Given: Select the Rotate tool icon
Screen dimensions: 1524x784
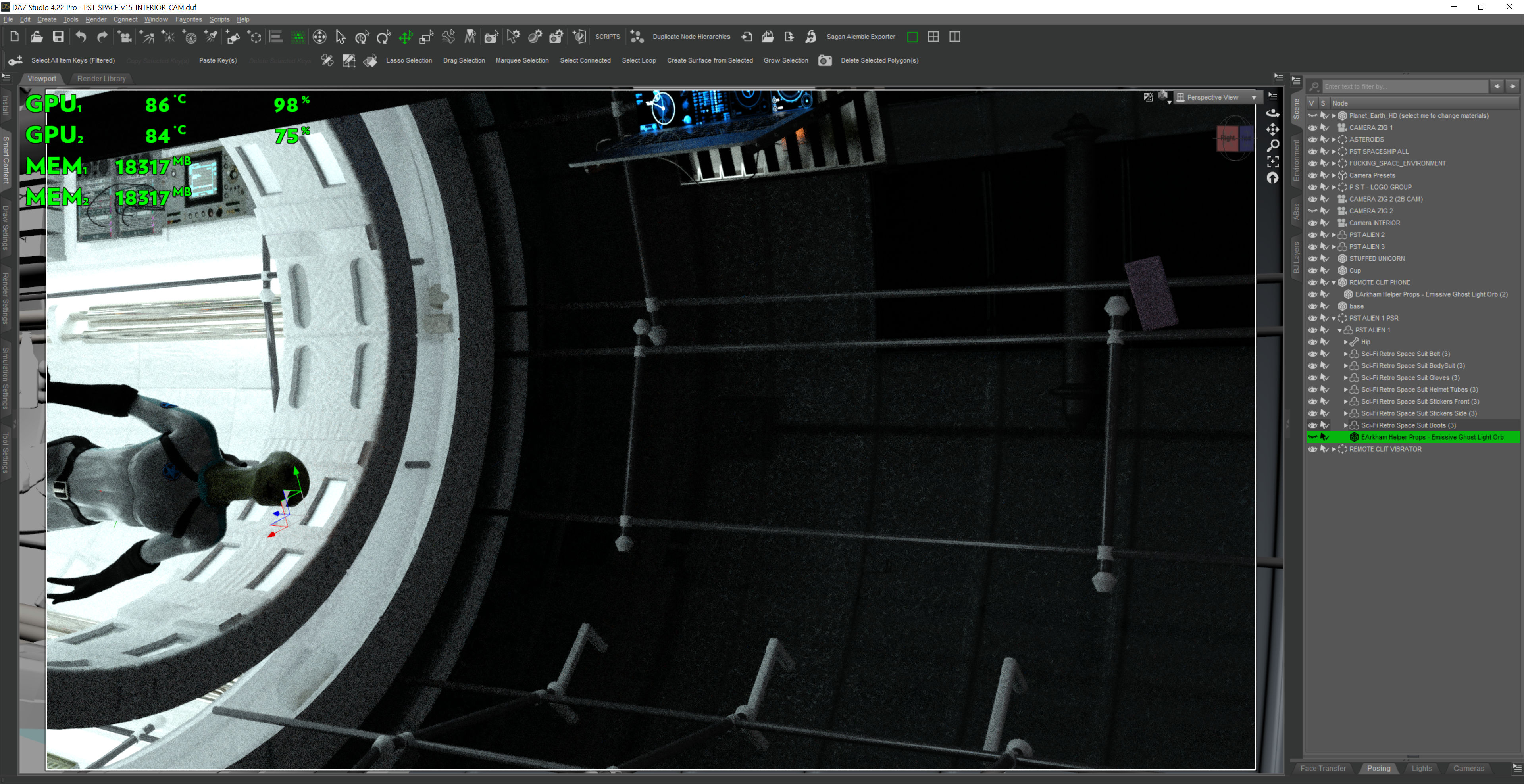Looking at the screenshot, I should coord(383,37).
